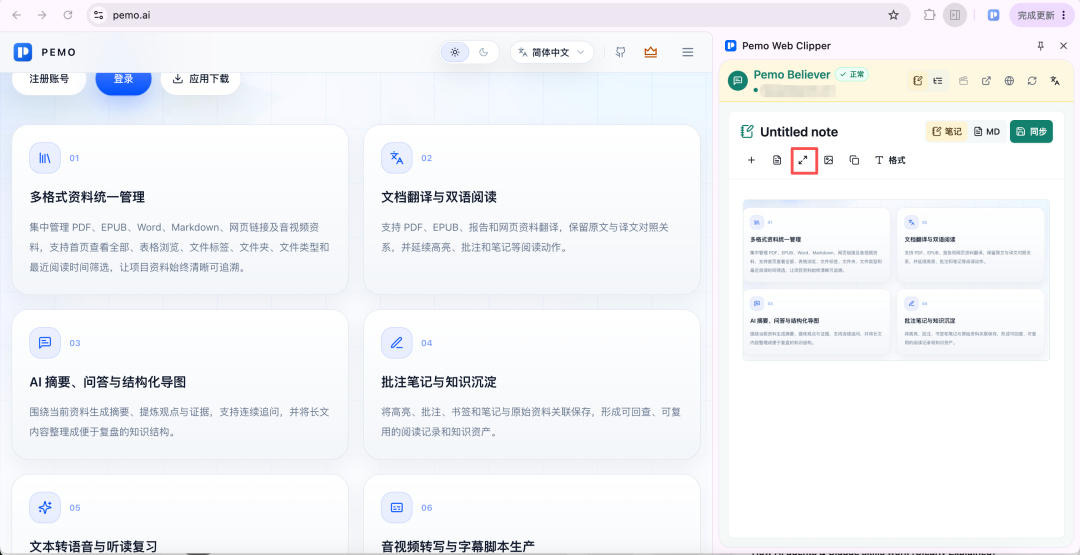Click the site info icon in address bar

(x=98, y=14)
